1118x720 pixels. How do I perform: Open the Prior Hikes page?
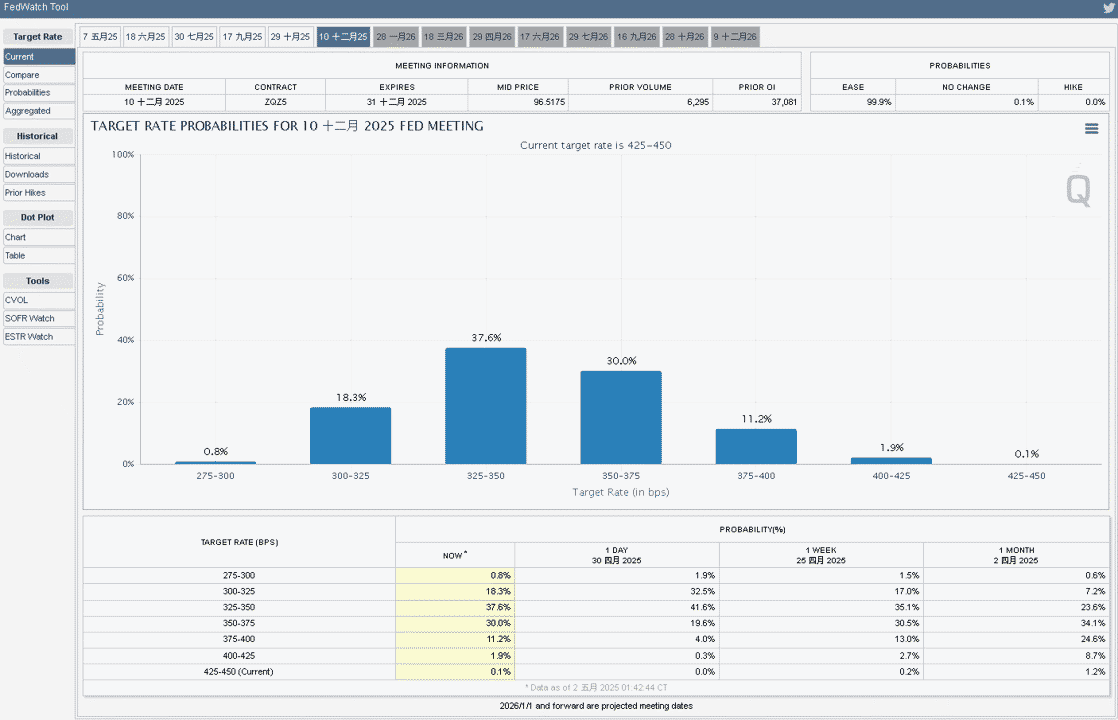39,193
